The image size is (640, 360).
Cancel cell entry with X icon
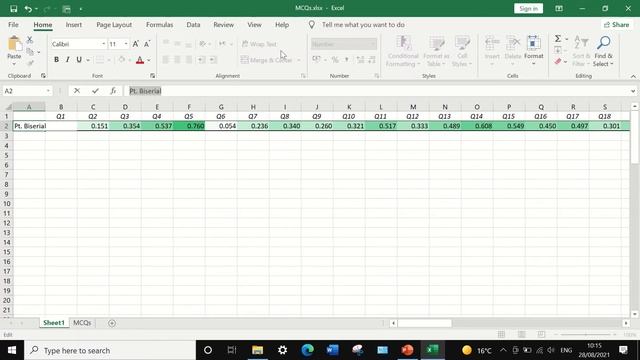pos(77,91)
